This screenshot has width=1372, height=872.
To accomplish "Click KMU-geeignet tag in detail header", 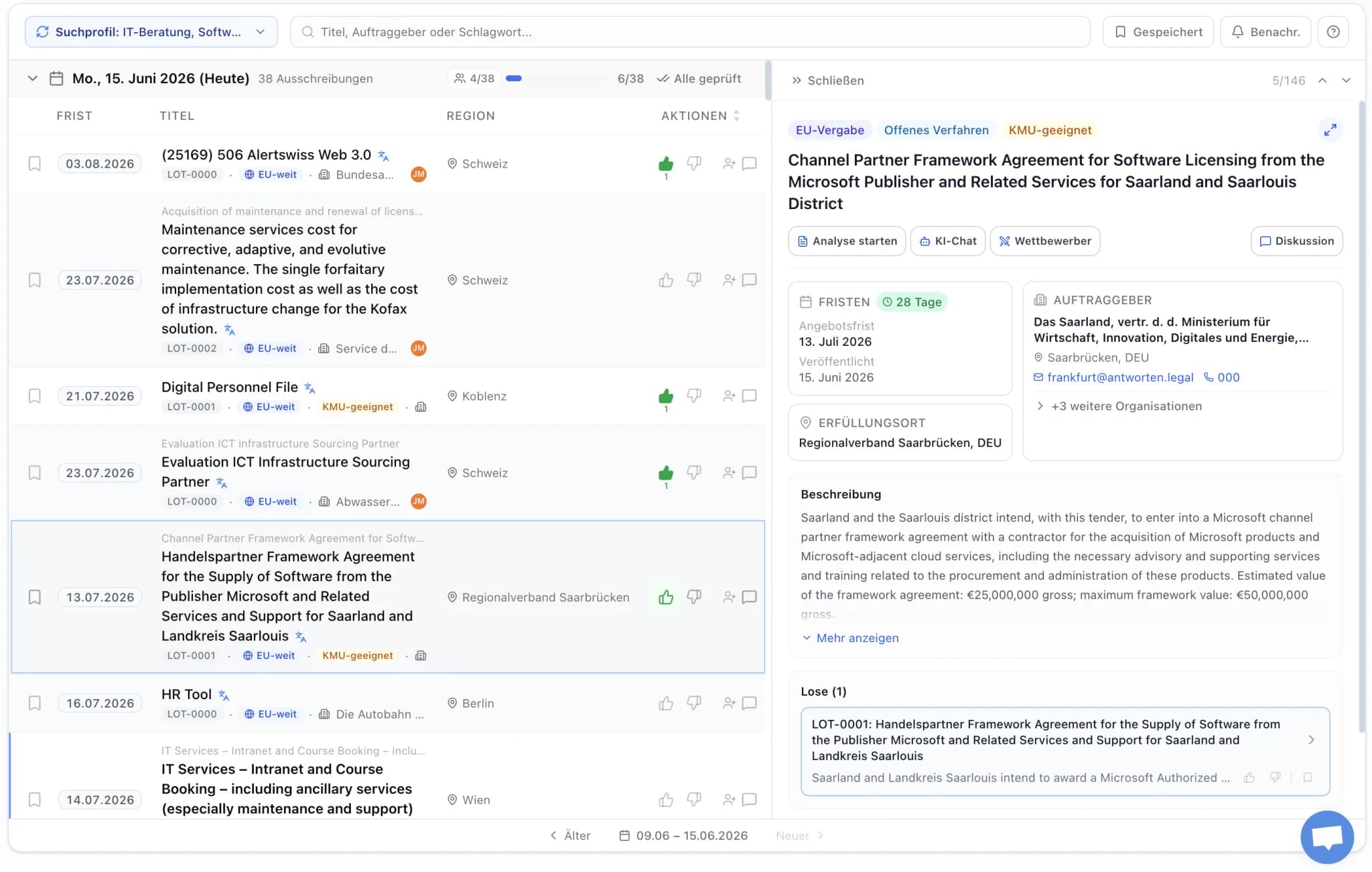I will (1050, 130).
